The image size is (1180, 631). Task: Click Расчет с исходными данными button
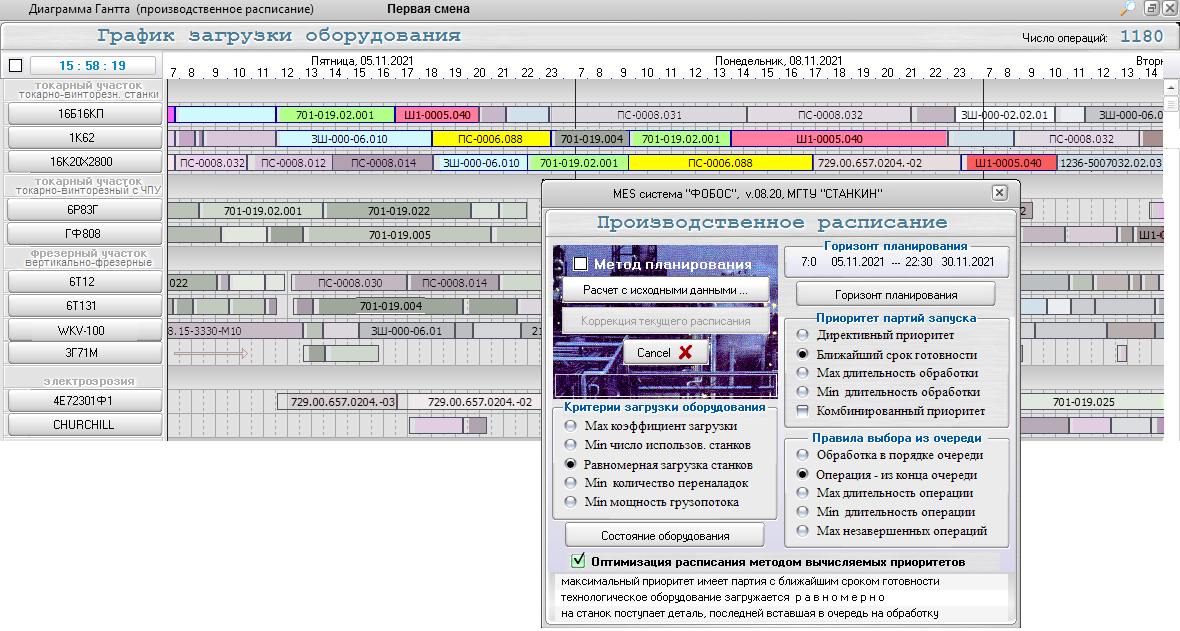click(666, 290)
